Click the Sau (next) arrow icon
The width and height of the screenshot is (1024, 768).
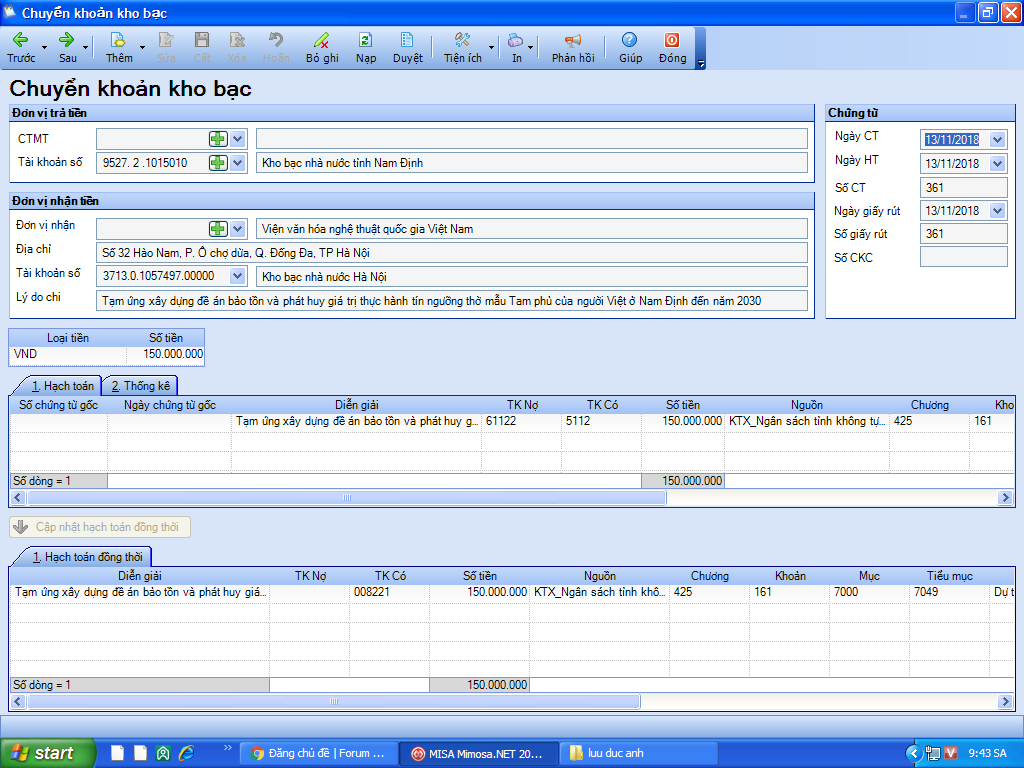[x=67, y=40]
